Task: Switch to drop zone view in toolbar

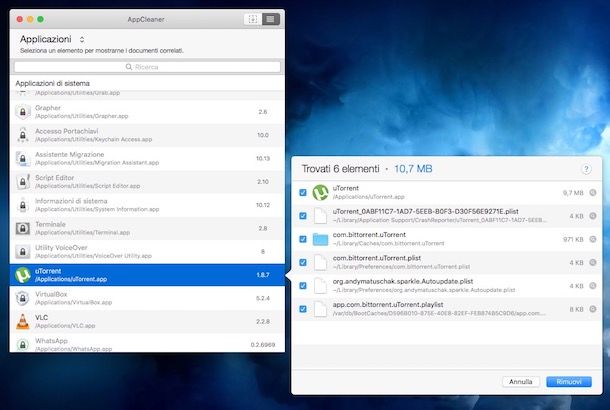Action: (x=253, y=19)
